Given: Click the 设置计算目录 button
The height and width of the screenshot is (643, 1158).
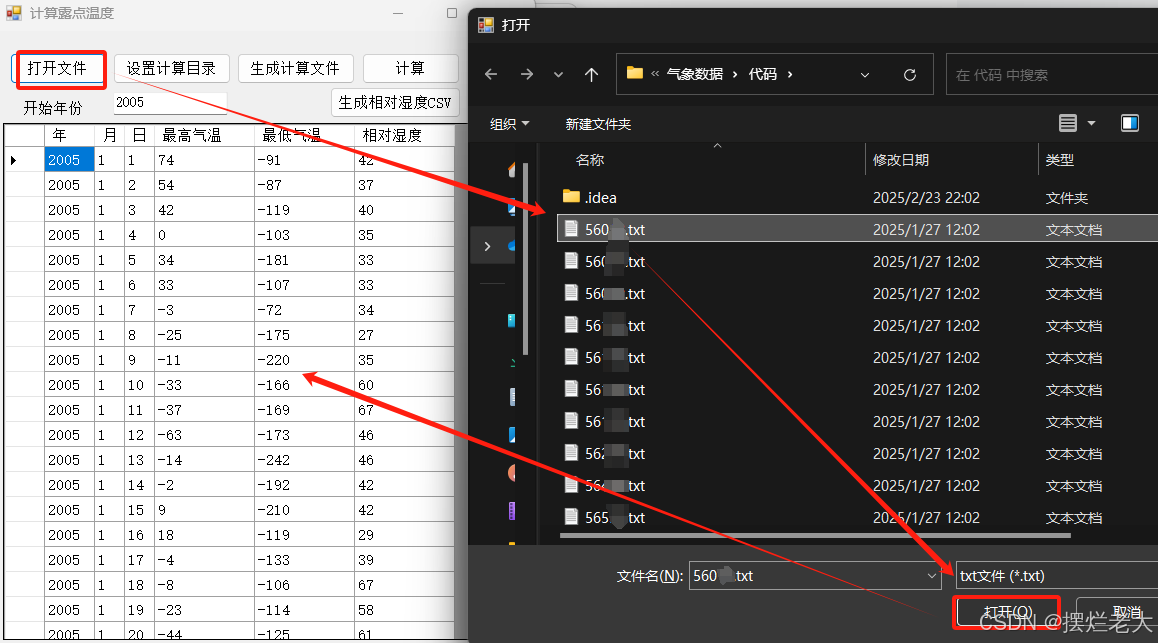Looking at the screenshot, I should point(171,69).
